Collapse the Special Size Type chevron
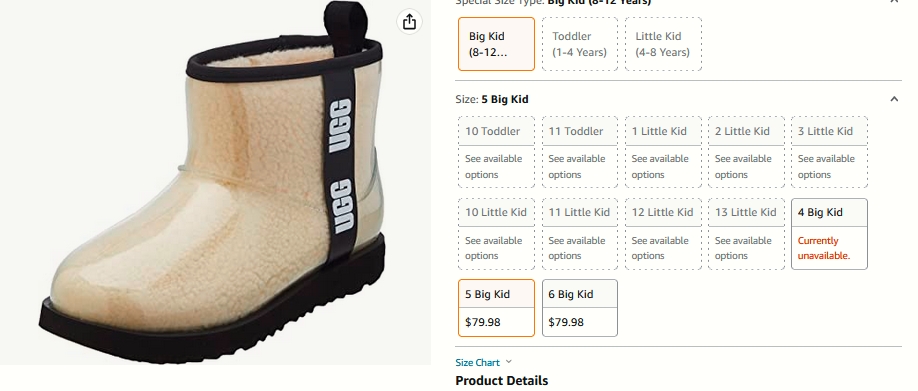918x391 pixels. click(x=894, y=2)
